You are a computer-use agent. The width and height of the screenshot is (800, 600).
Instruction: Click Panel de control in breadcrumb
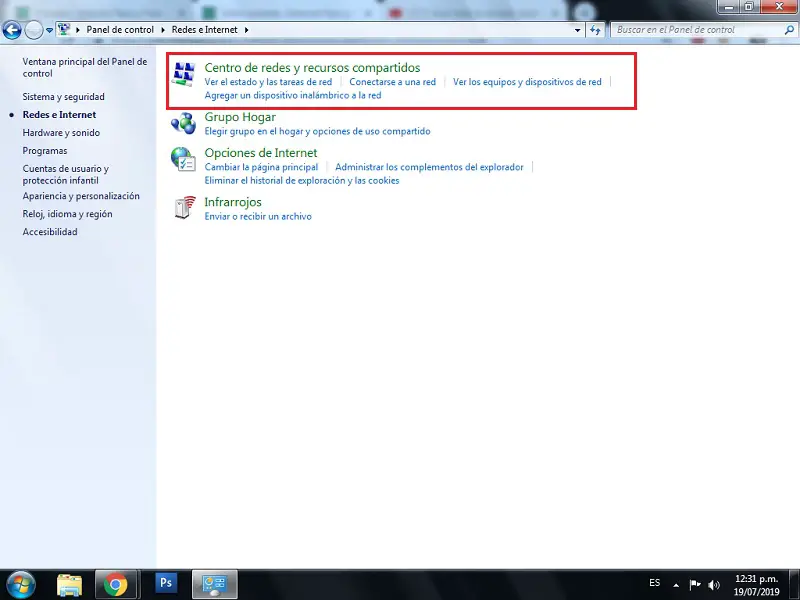(120, 30)
